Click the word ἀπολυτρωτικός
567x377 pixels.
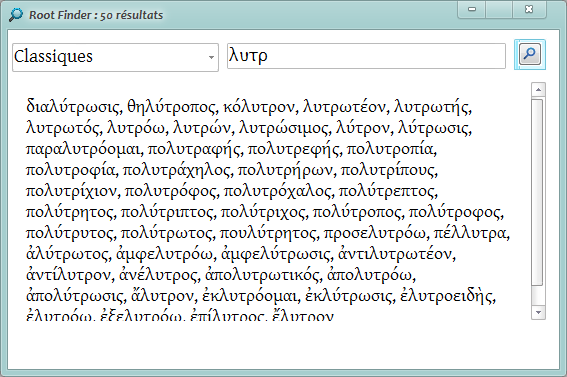262,275
